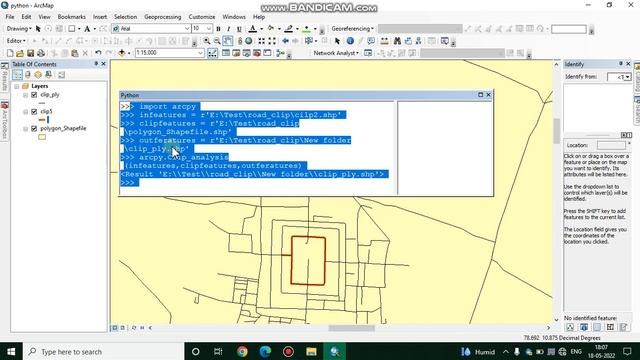Save the map document
The height and width of the screenshot is (360, 640).
point(30,53)
